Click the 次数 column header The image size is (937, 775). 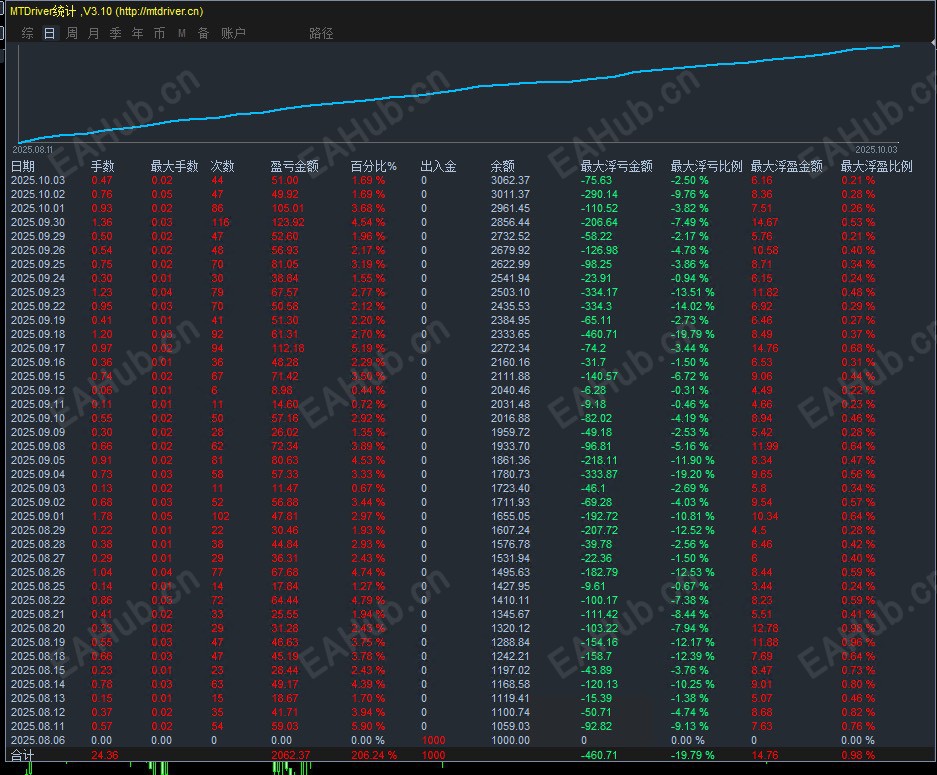[222, 166]
